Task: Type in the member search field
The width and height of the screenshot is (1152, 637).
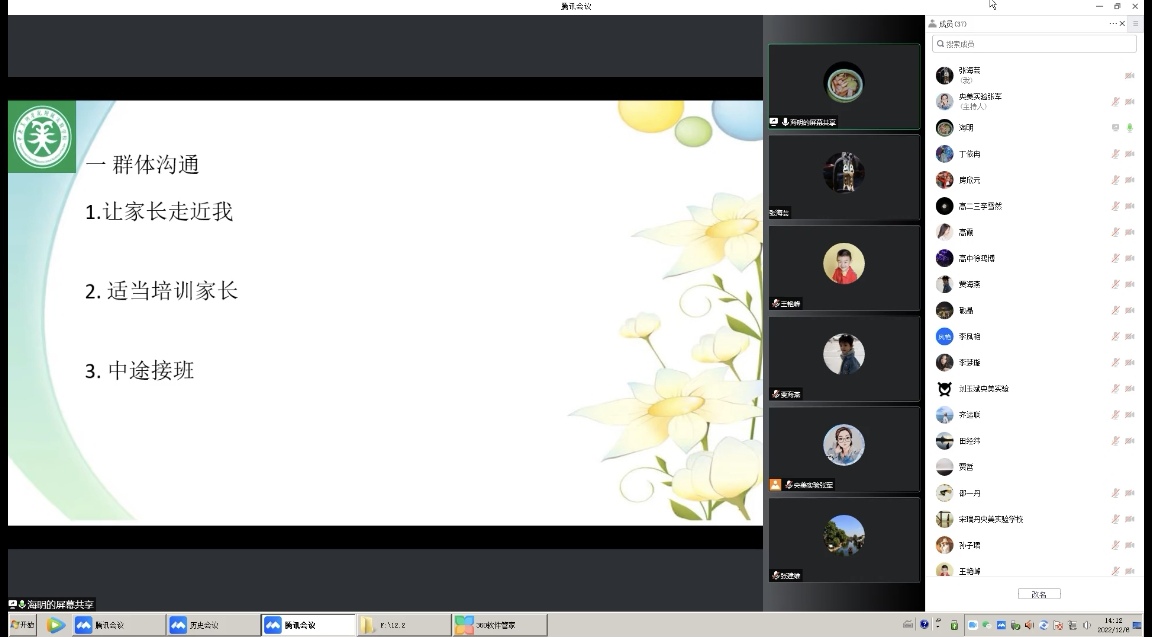Action: (x=1036, y=44)
